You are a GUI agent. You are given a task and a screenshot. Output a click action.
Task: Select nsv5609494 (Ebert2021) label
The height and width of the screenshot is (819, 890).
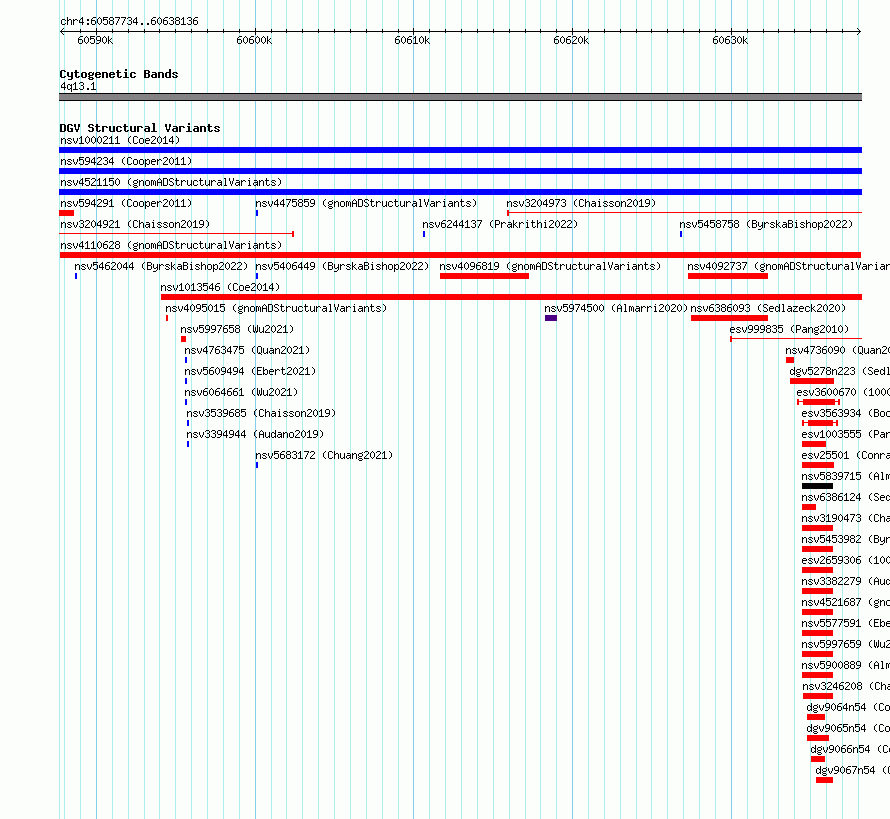tap(250, 371)
